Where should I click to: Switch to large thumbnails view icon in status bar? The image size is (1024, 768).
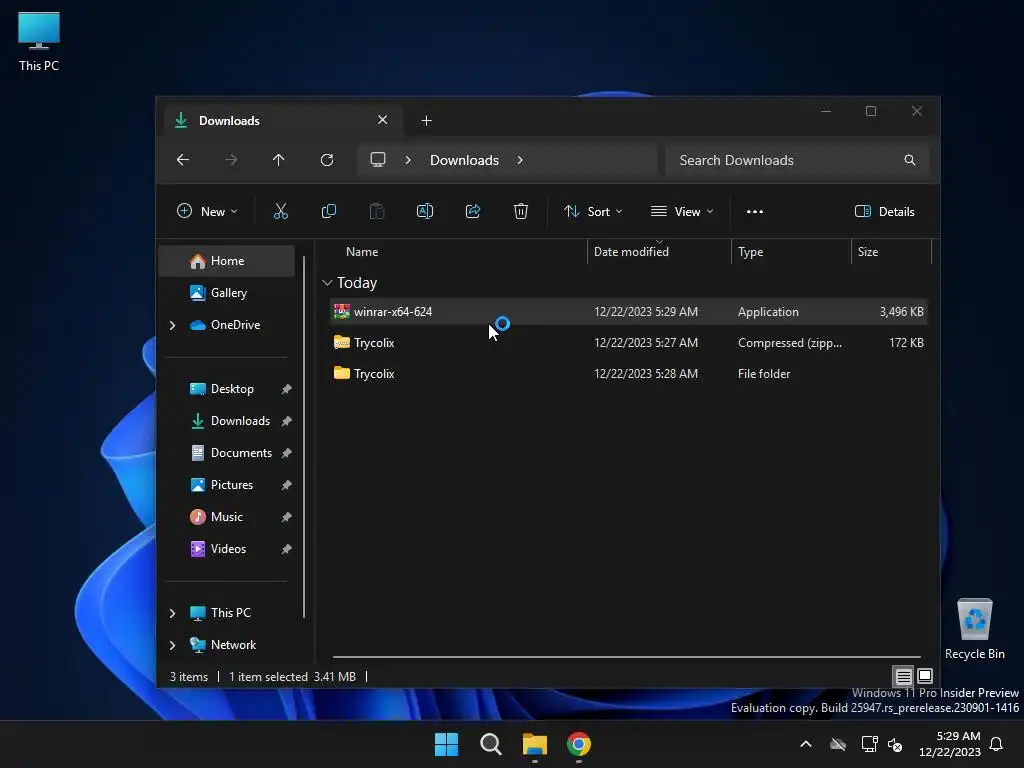pyautogui.click(x=925, y=676)
